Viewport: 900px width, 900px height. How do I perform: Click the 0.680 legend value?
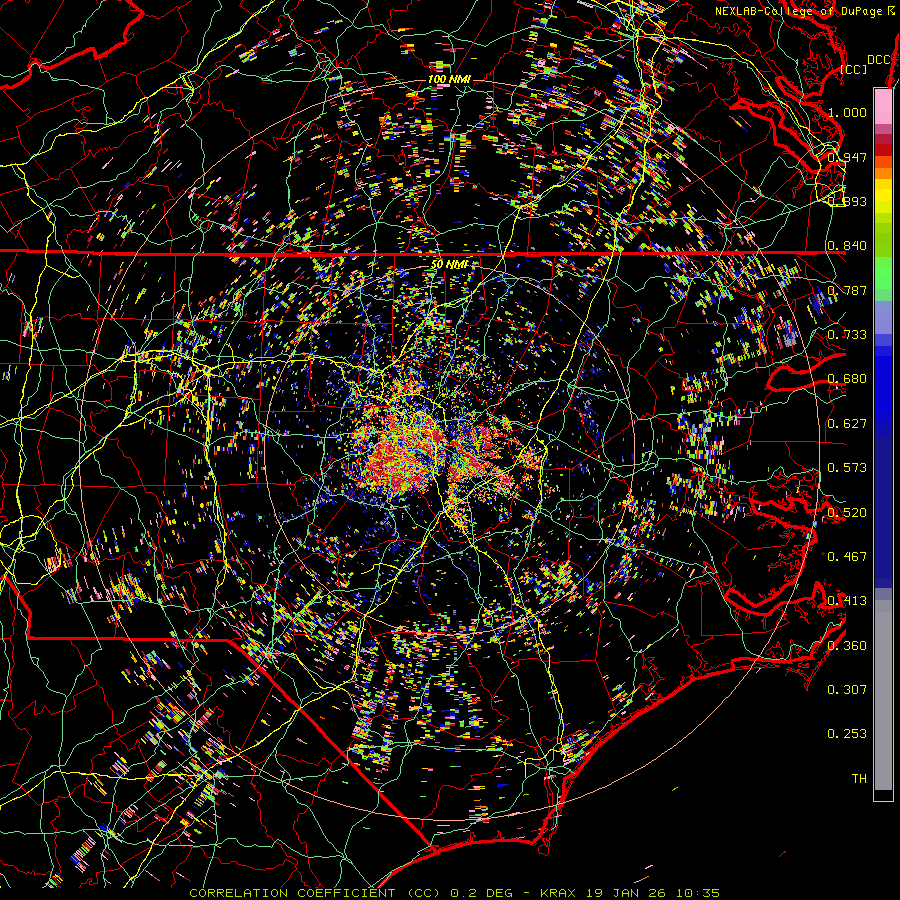(x=847, y=379)
